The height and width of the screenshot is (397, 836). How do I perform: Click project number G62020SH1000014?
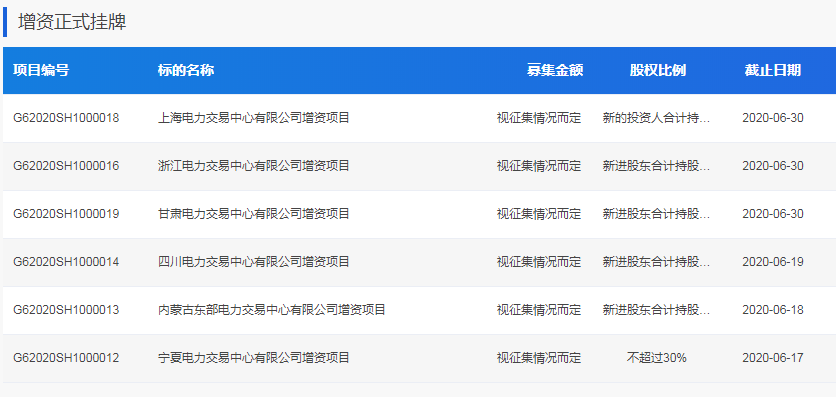pos(66,262)
